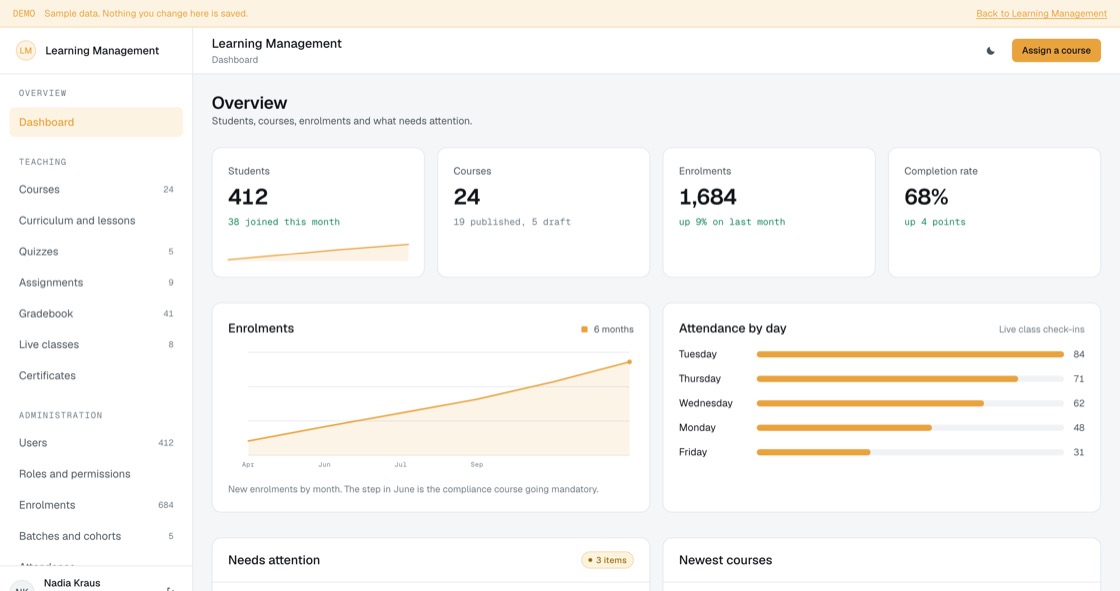This screenshot has height=591, width=1120.
Task: Open the Quizzes sidebar item
Action: pyautogui.click(x=96, y=252)
